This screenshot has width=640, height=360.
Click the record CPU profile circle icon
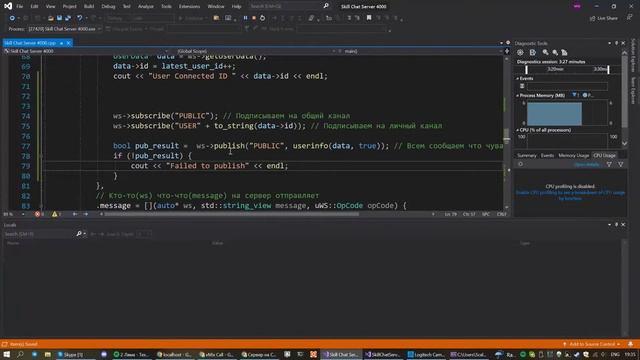click(x=520, y=164)
